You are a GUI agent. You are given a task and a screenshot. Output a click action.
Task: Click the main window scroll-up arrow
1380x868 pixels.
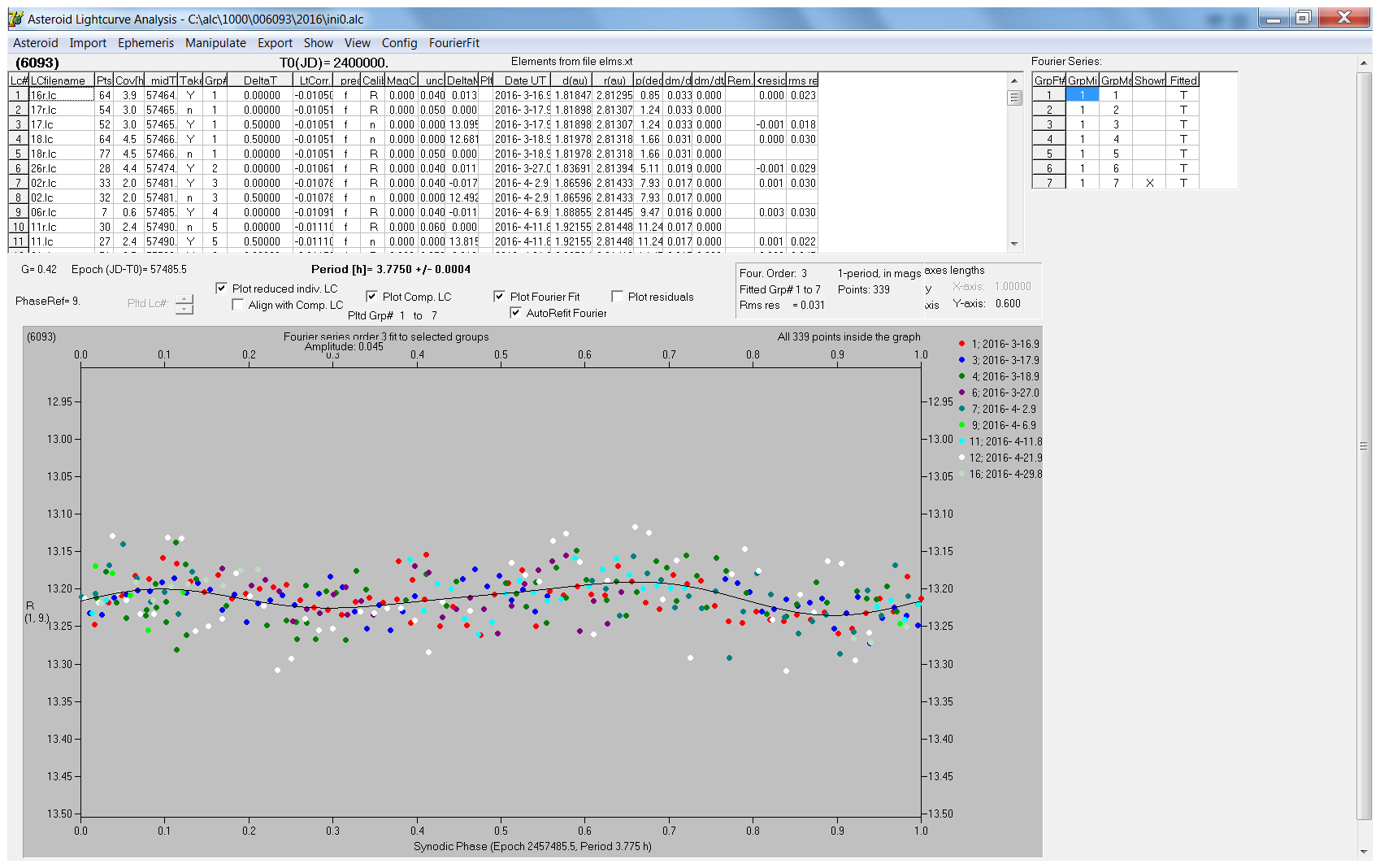1363,63
